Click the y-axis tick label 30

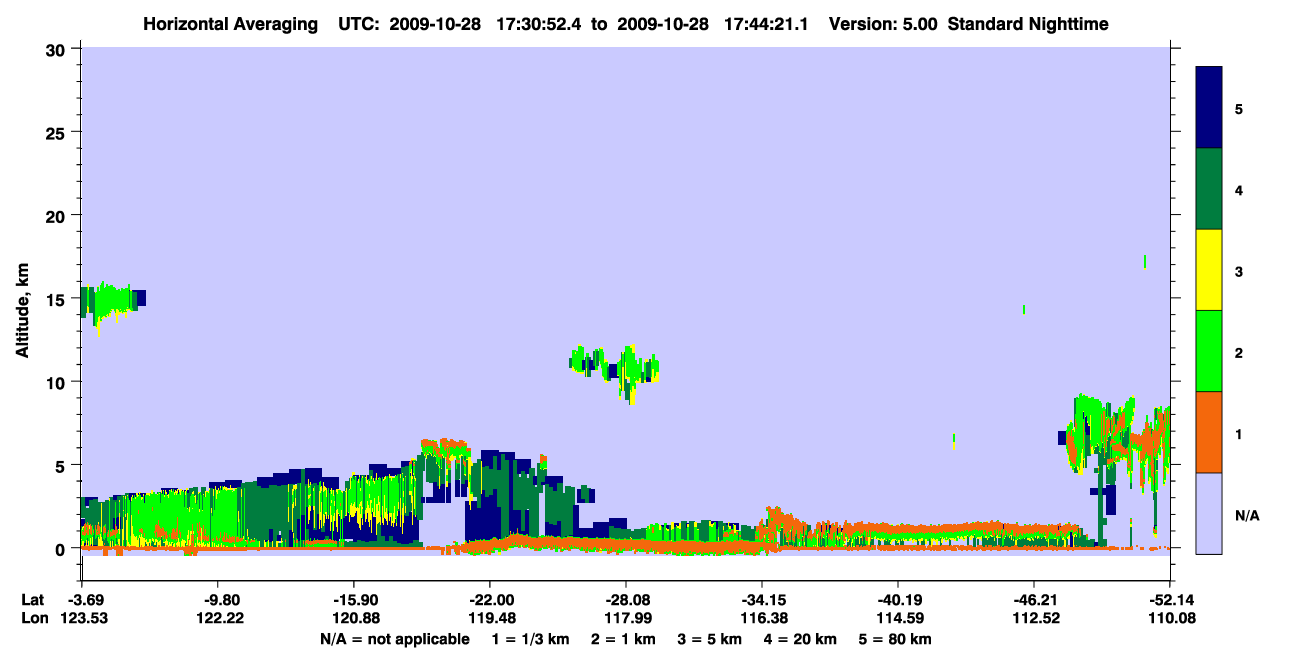(x=58, y=49)
